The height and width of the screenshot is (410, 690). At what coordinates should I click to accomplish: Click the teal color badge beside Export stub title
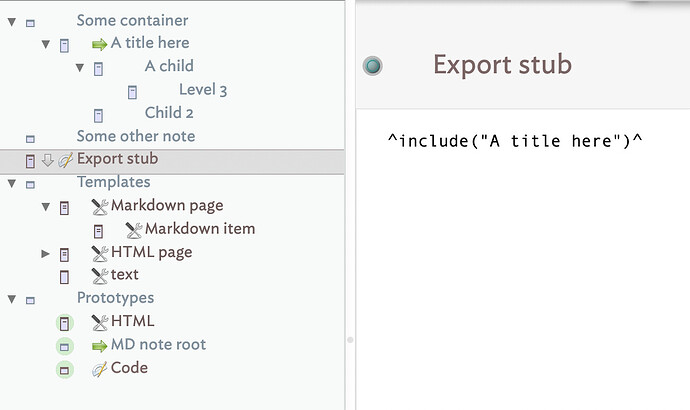pyautogui.click(x=373, y=66)
